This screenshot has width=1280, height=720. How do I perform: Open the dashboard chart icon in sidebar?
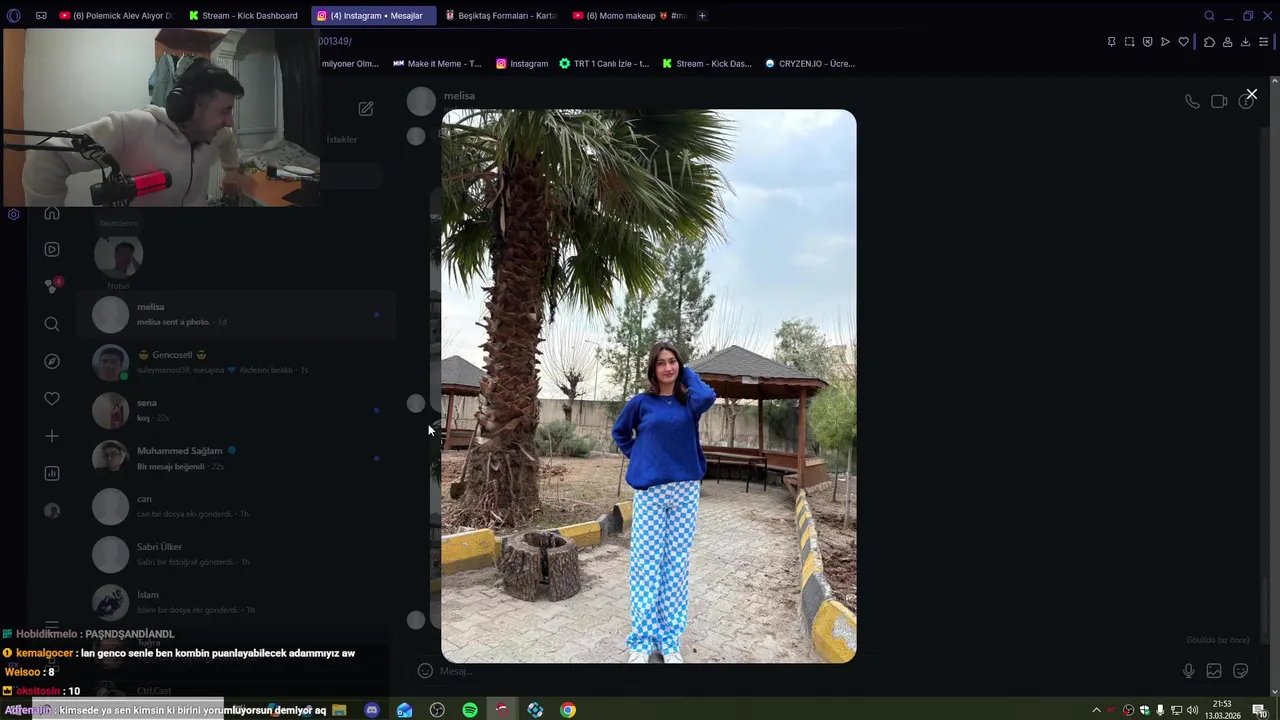52,473
